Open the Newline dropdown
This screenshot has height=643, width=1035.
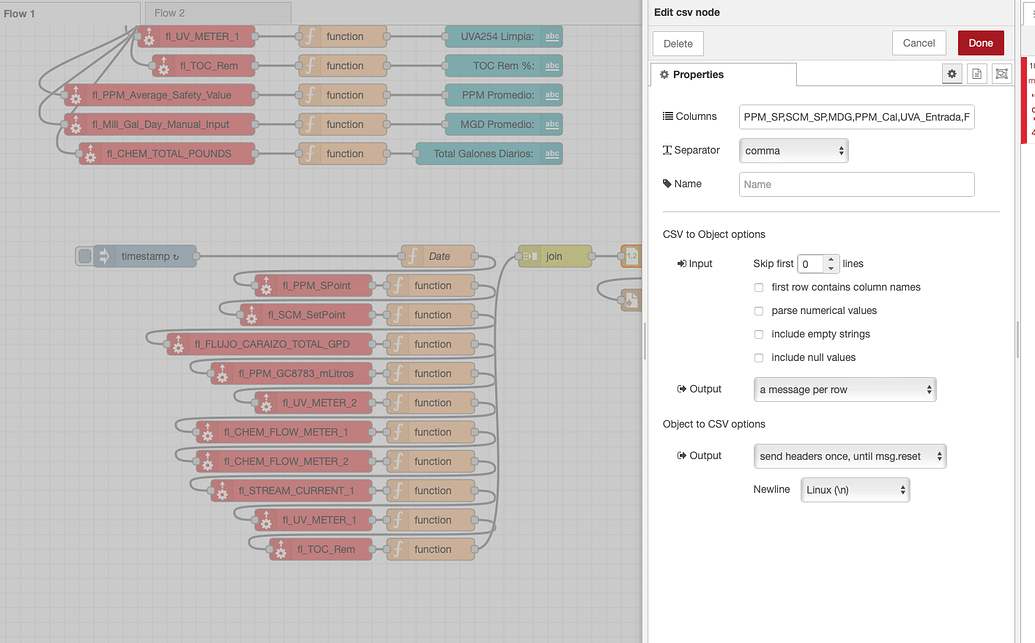coord(855,489)
